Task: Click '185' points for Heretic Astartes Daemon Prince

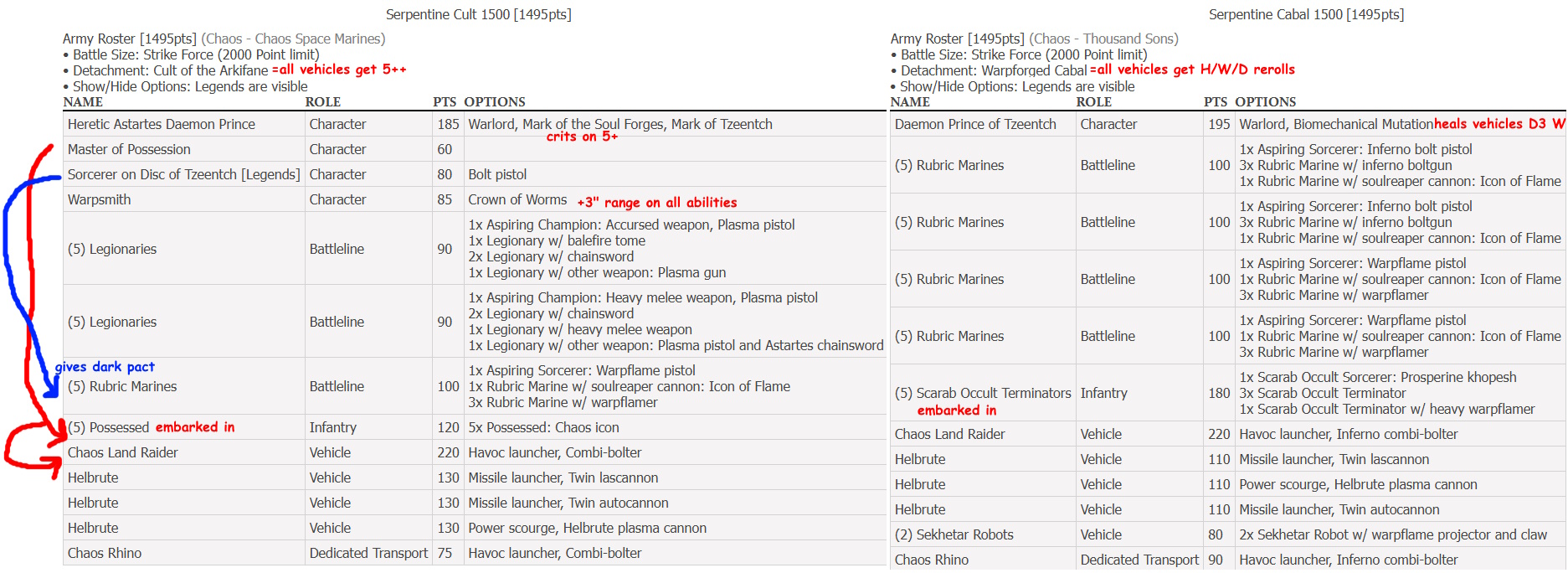Action: tap(448, 124)
